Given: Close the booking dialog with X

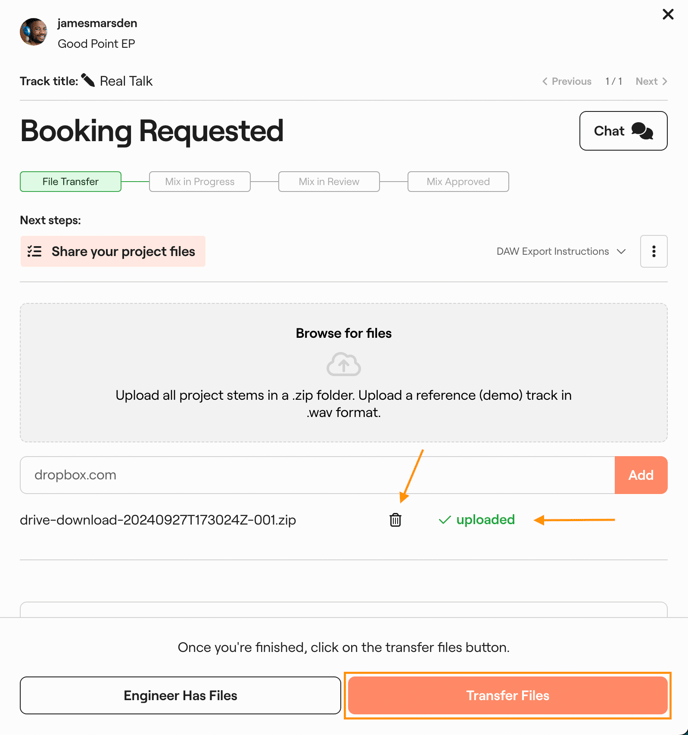Looking at the screenshot, I should (x=668, y=14).
